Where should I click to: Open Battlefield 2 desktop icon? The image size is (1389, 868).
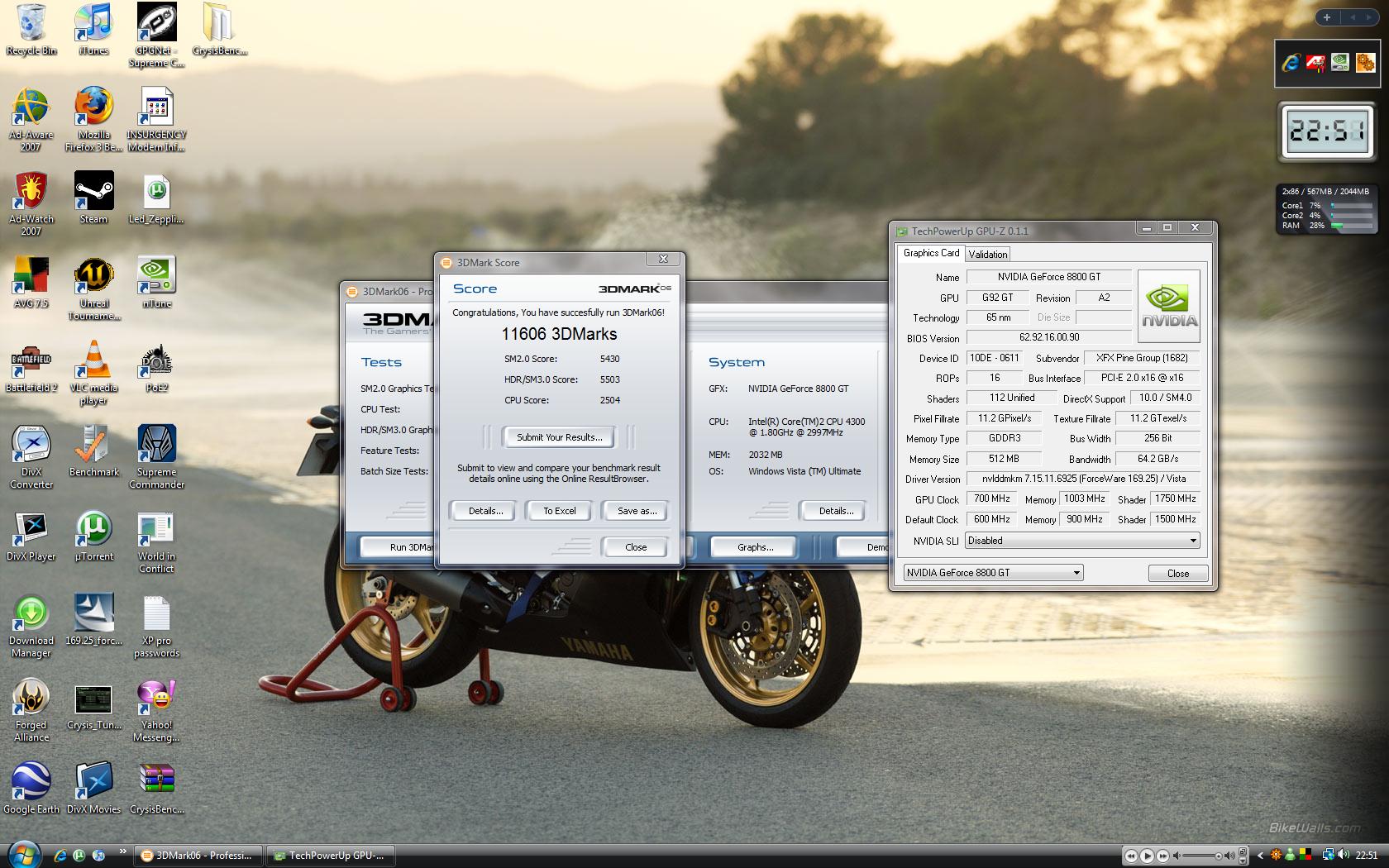[31, 367]
